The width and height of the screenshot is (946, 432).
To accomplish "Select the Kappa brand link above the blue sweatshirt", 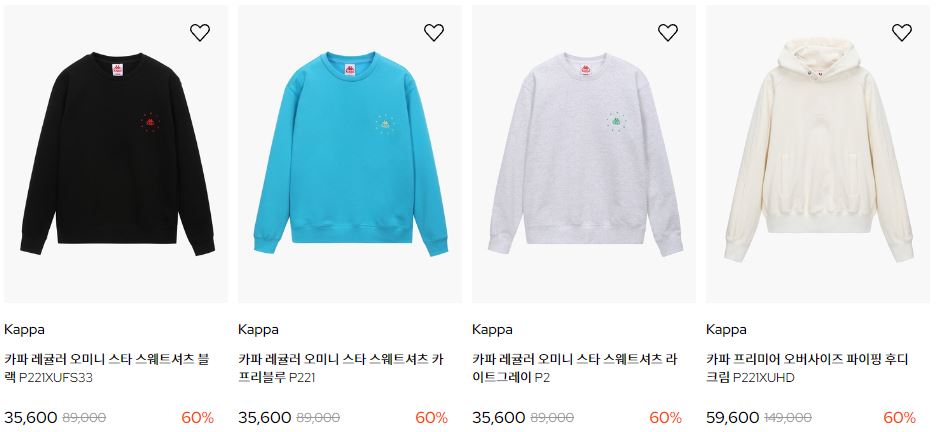I will tap(258, 329).
